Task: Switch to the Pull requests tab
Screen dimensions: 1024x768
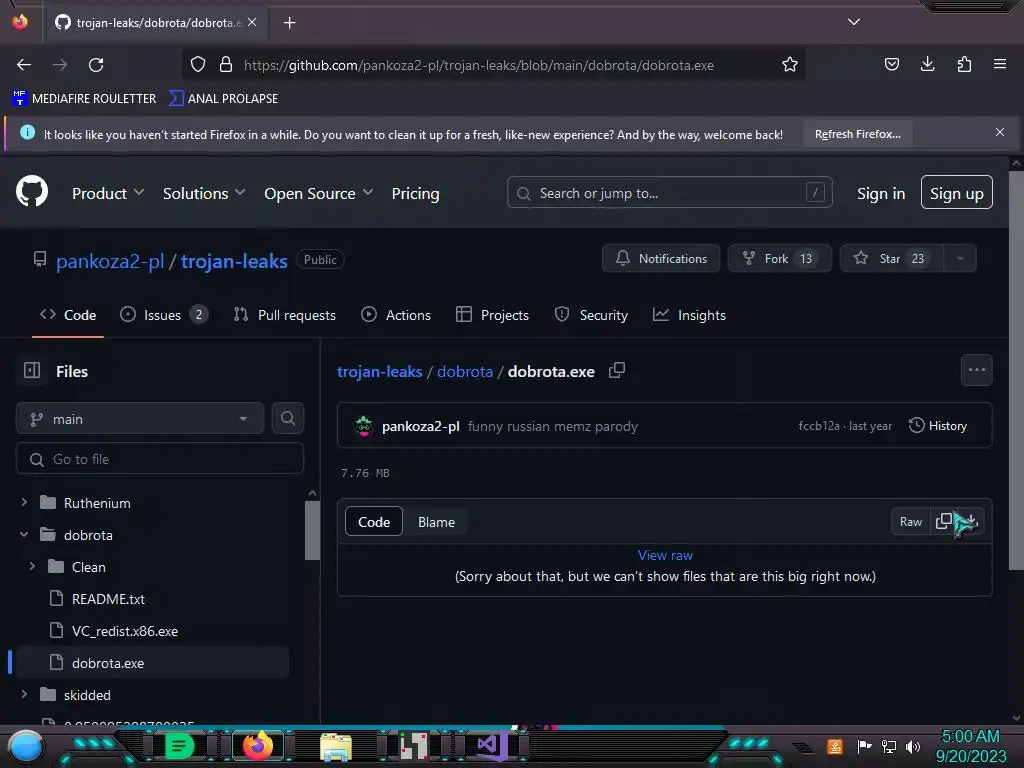Action: pos(285,315)
